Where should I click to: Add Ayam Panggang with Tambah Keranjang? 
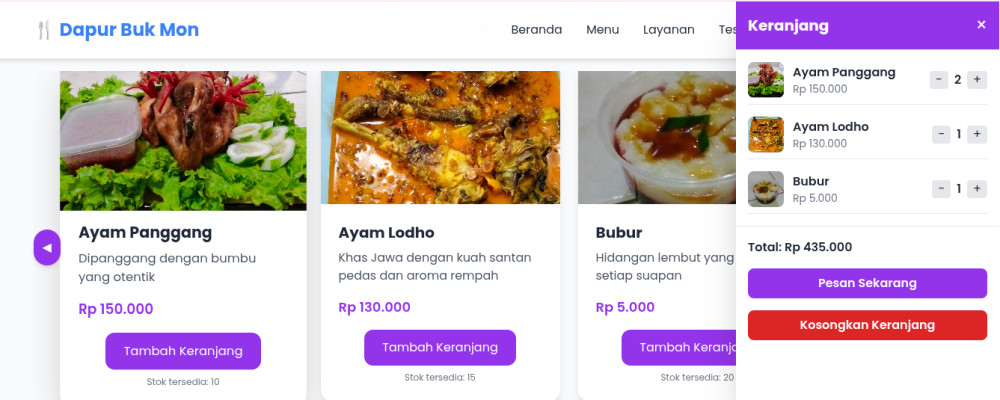(183, 351)
